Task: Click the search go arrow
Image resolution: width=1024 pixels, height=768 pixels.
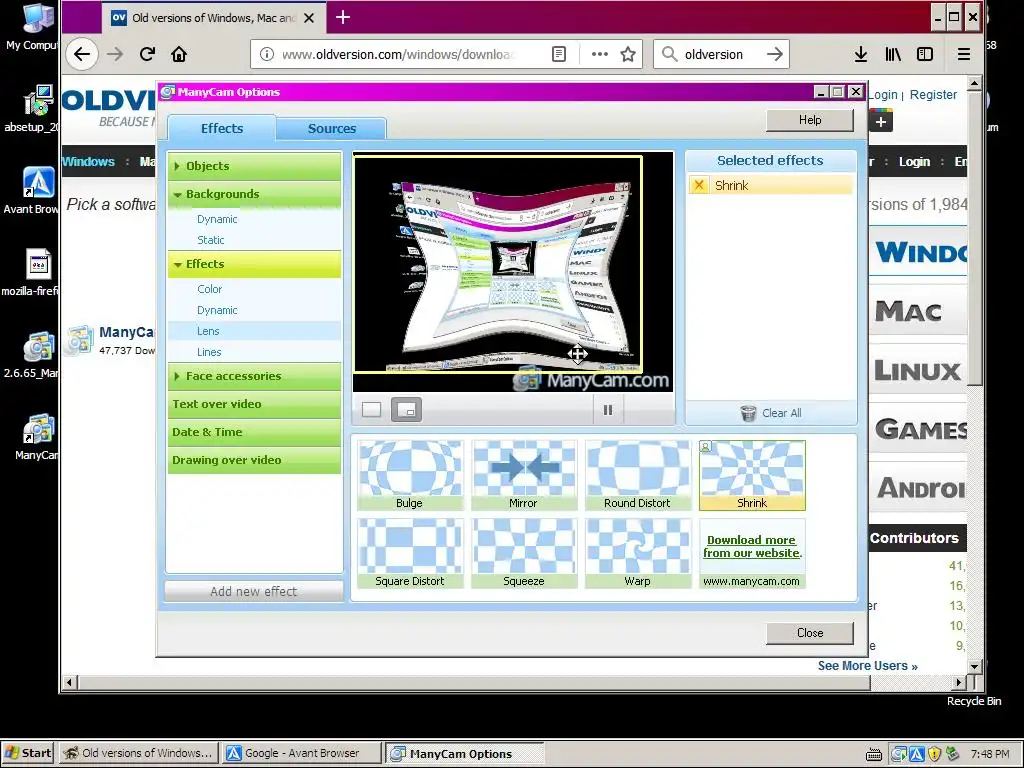Action: click(x=775, y=54)
